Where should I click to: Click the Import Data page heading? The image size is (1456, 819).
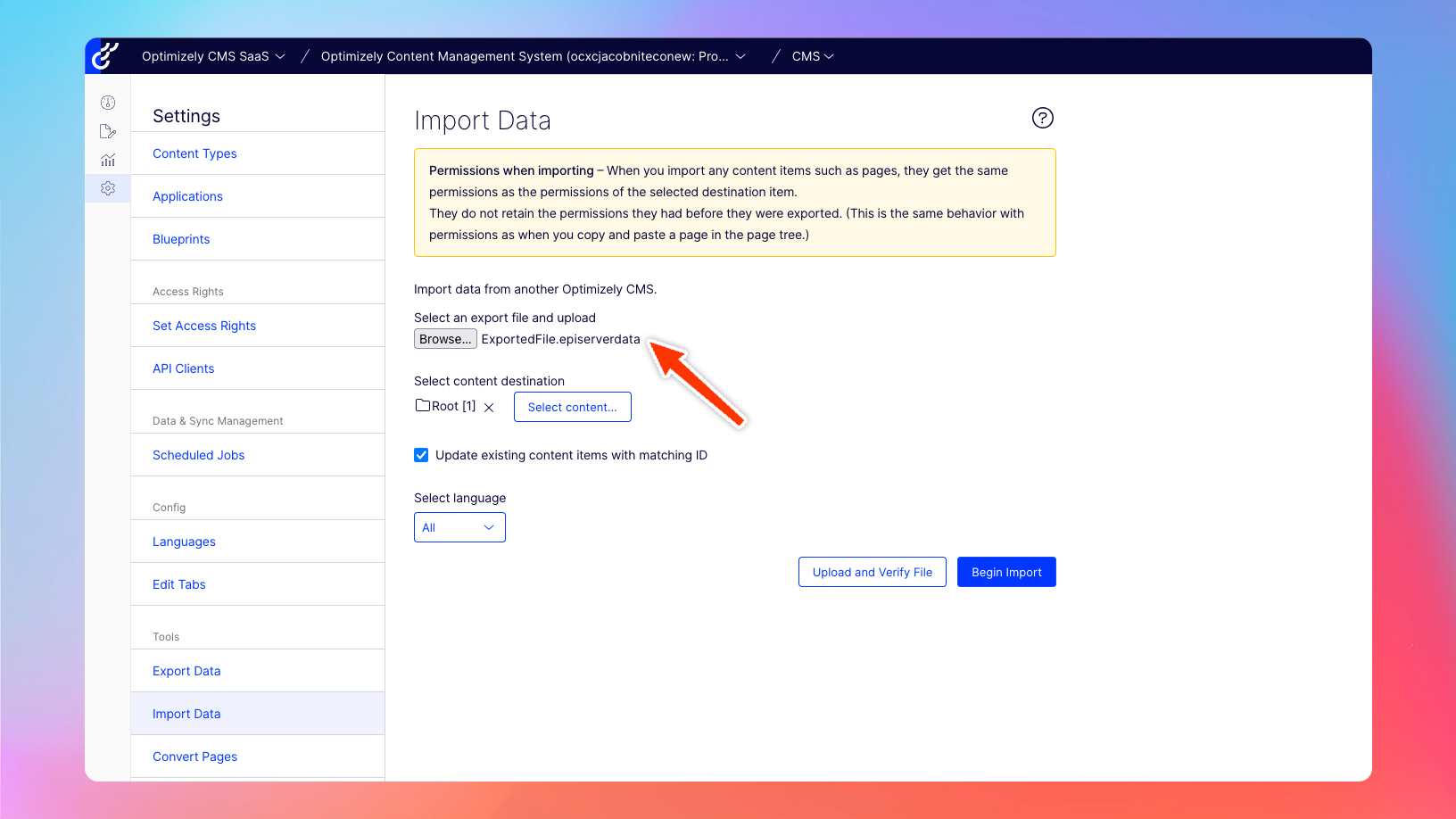click(483, 120)
